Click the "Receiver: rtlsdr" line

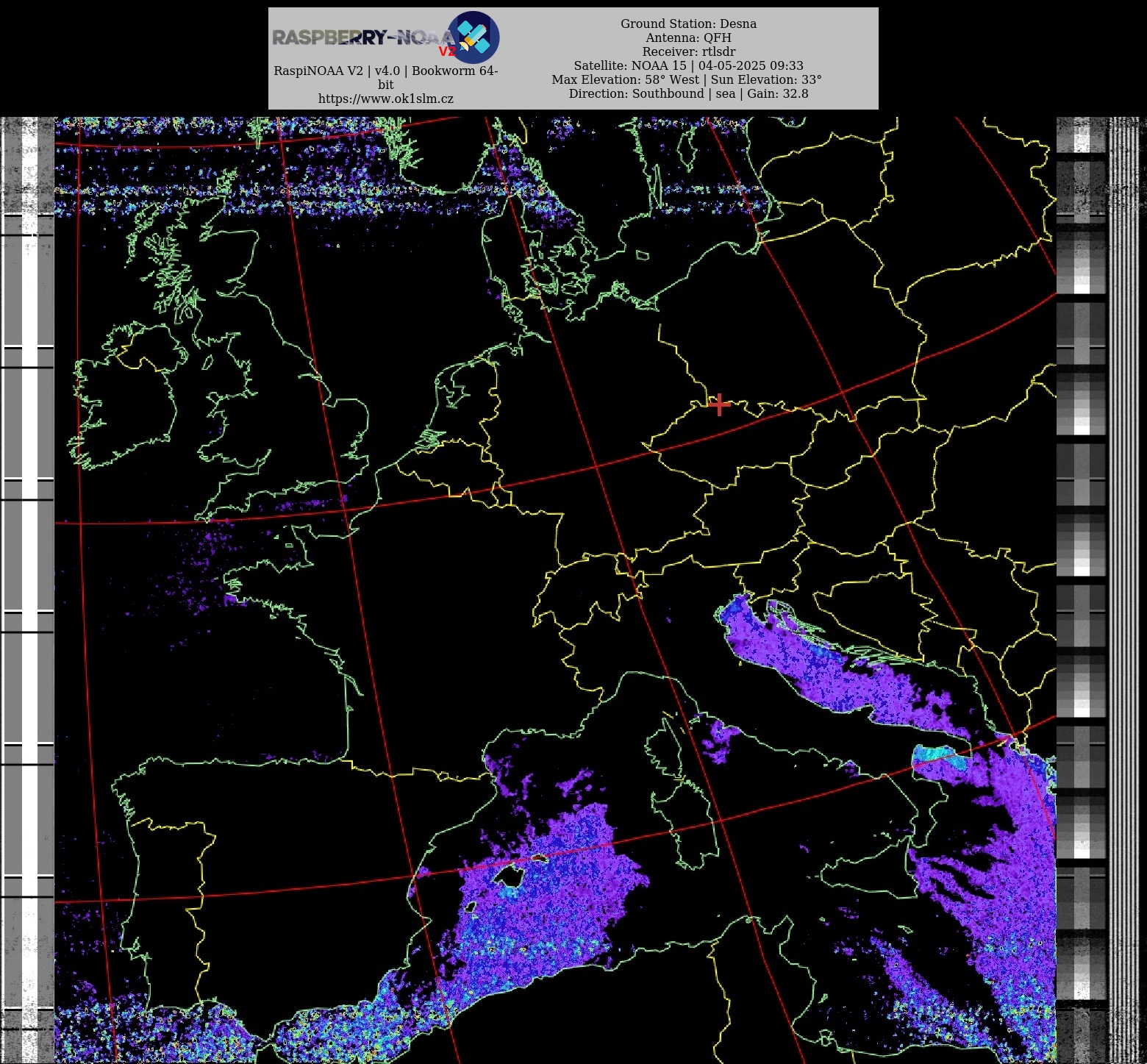click(688, 51)
